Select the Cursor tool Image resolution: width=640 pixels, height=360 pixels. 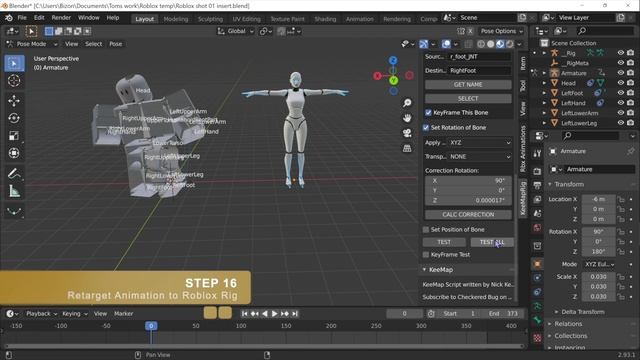(14, 81)
